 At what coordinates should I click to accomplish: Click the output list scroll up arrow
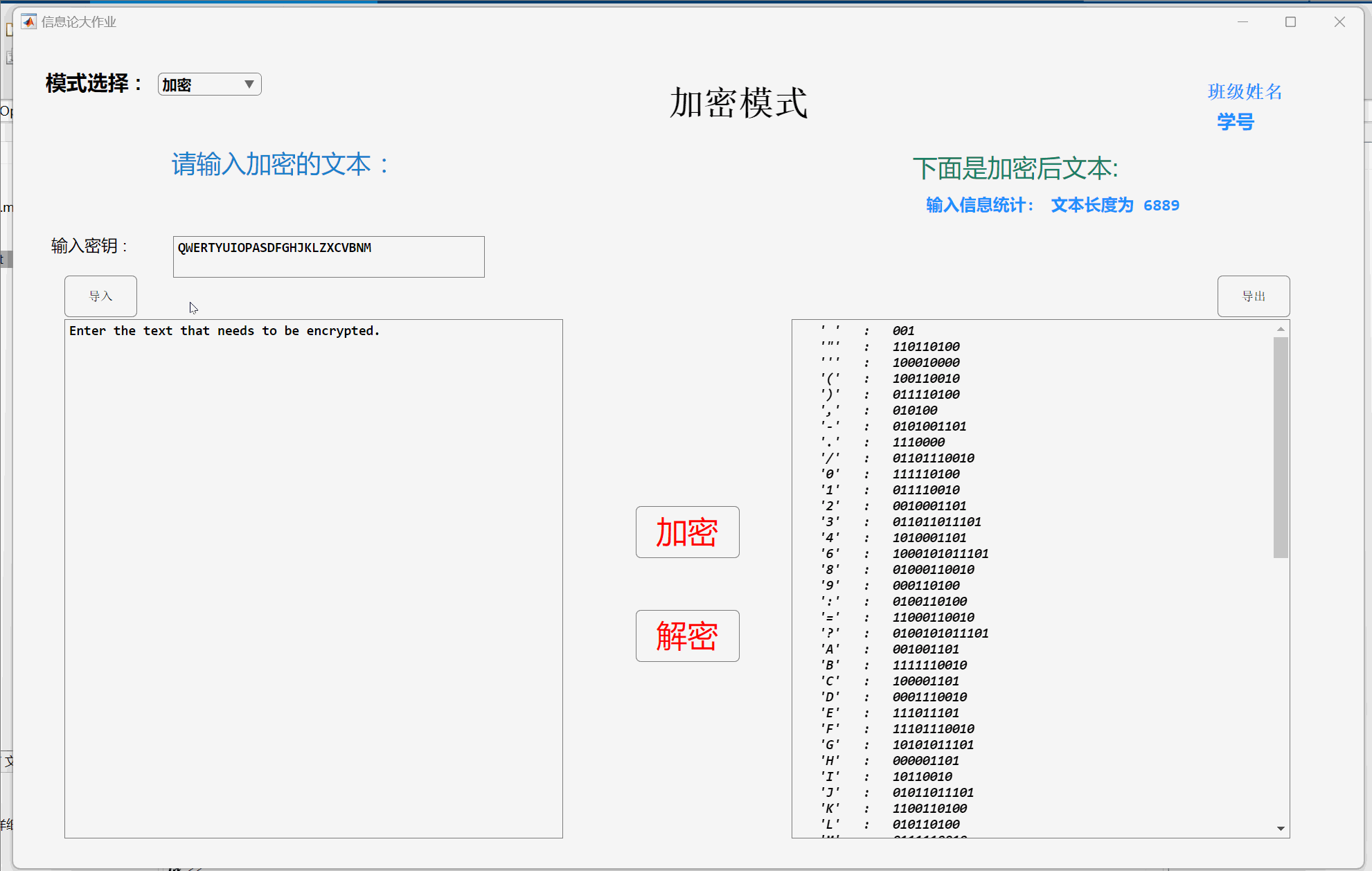pos(1281,330)
